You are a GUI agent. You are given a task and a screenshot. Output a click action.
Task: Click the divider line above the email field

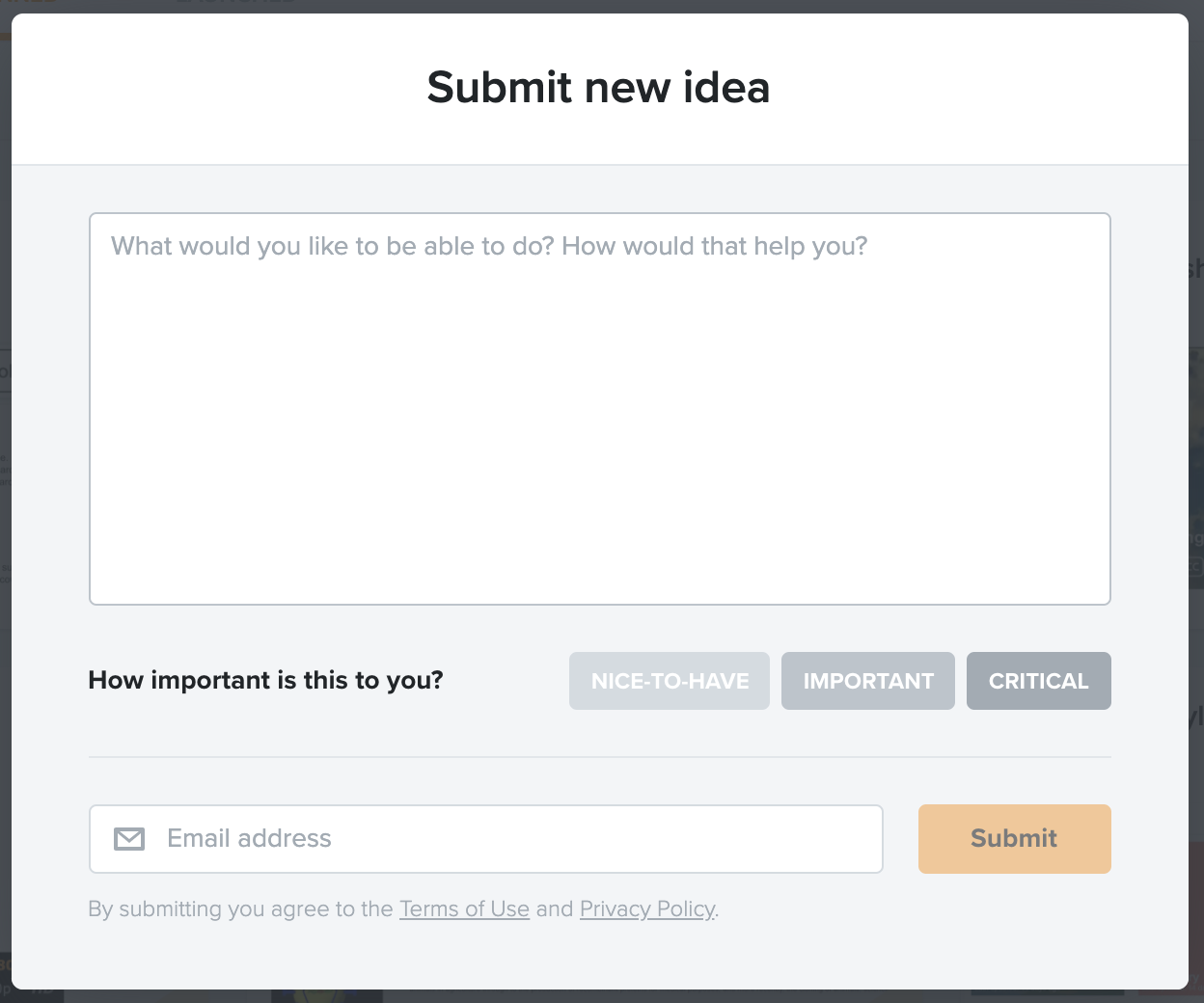(600, 757)
